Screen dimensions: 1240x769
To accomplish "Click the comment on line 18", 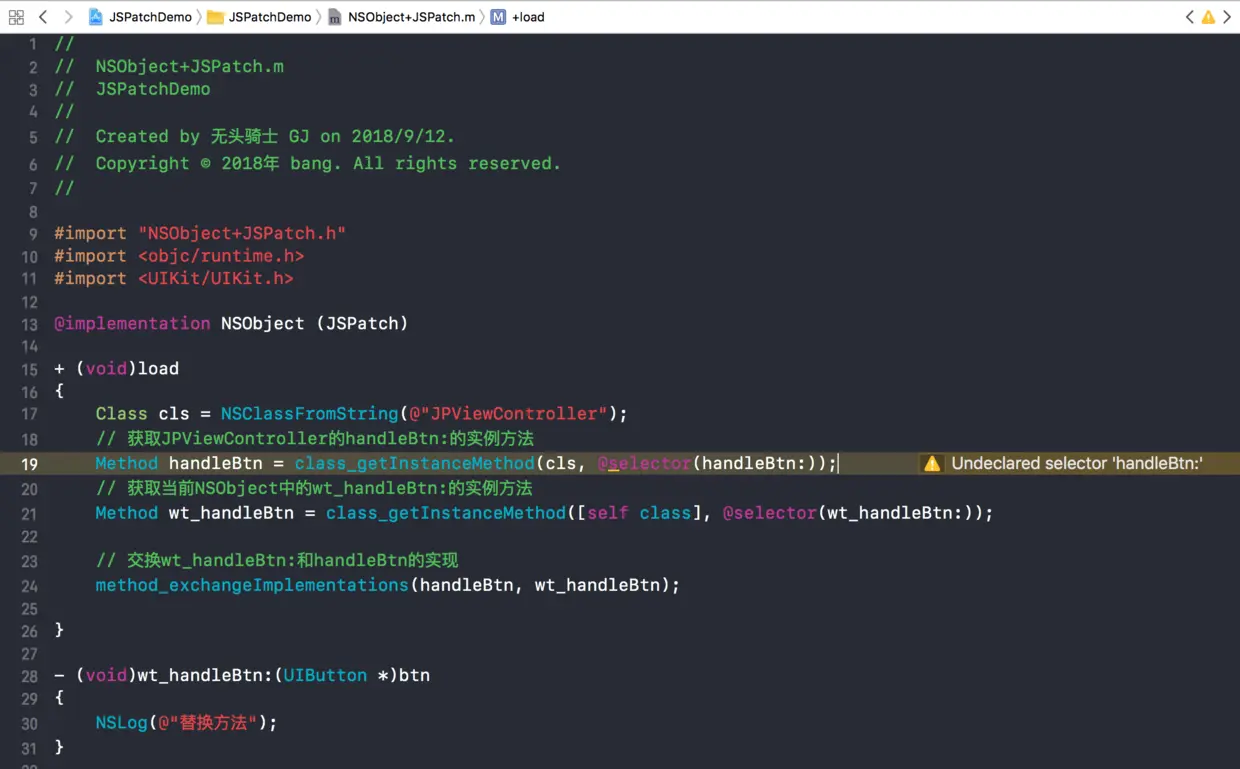I will click(x=315, y=438).
